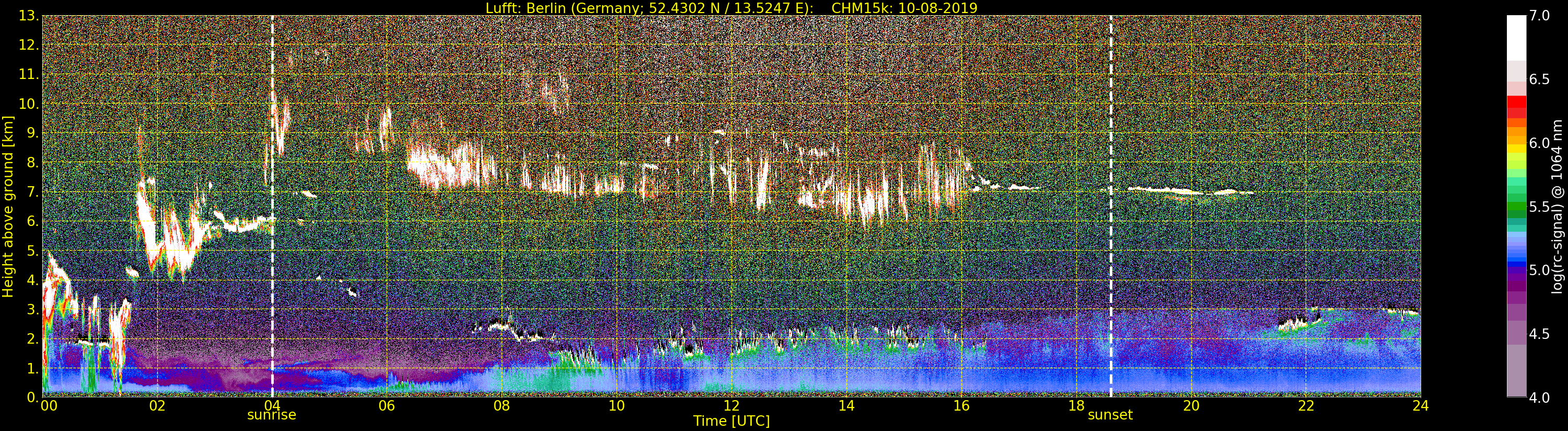Click time axis tick label '12'

[x=731, y=405]
